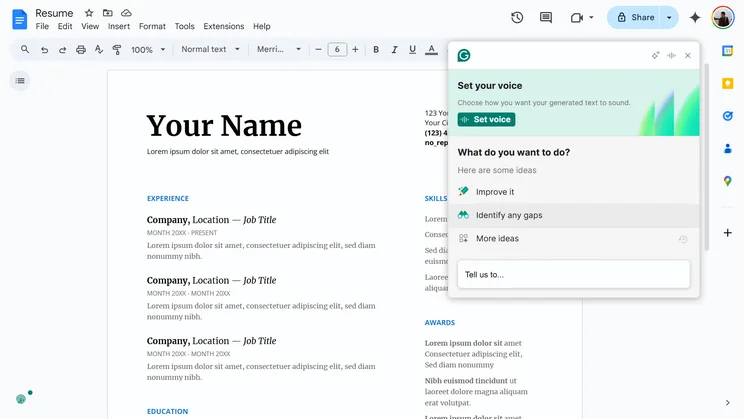The width and height of the screenshot is (744, 419).
Task: Click the Grammarly logo in panel
Action: point(464,56)
